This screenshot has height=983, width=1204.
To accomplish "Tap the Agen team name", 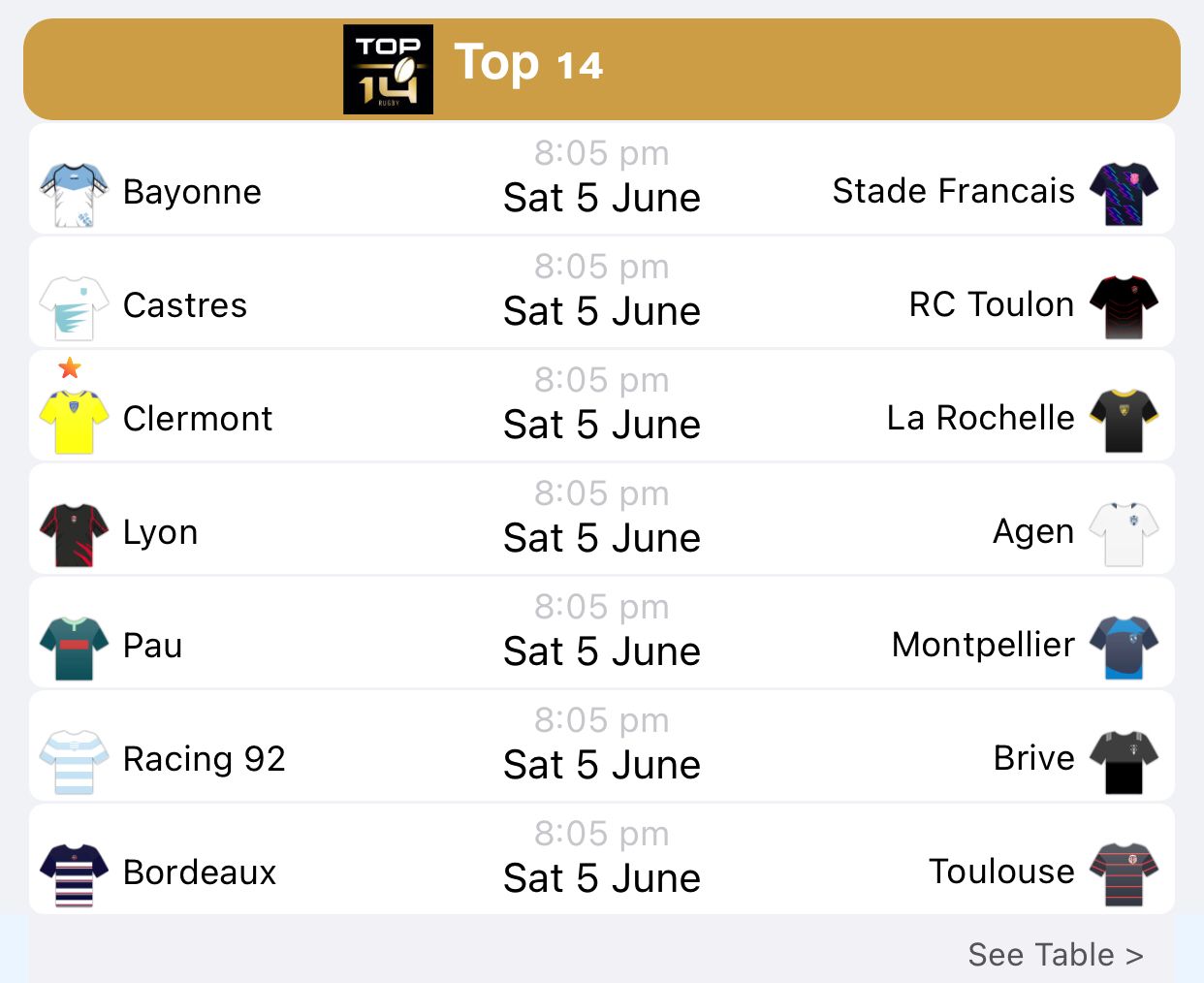I will coord(1033,532).
